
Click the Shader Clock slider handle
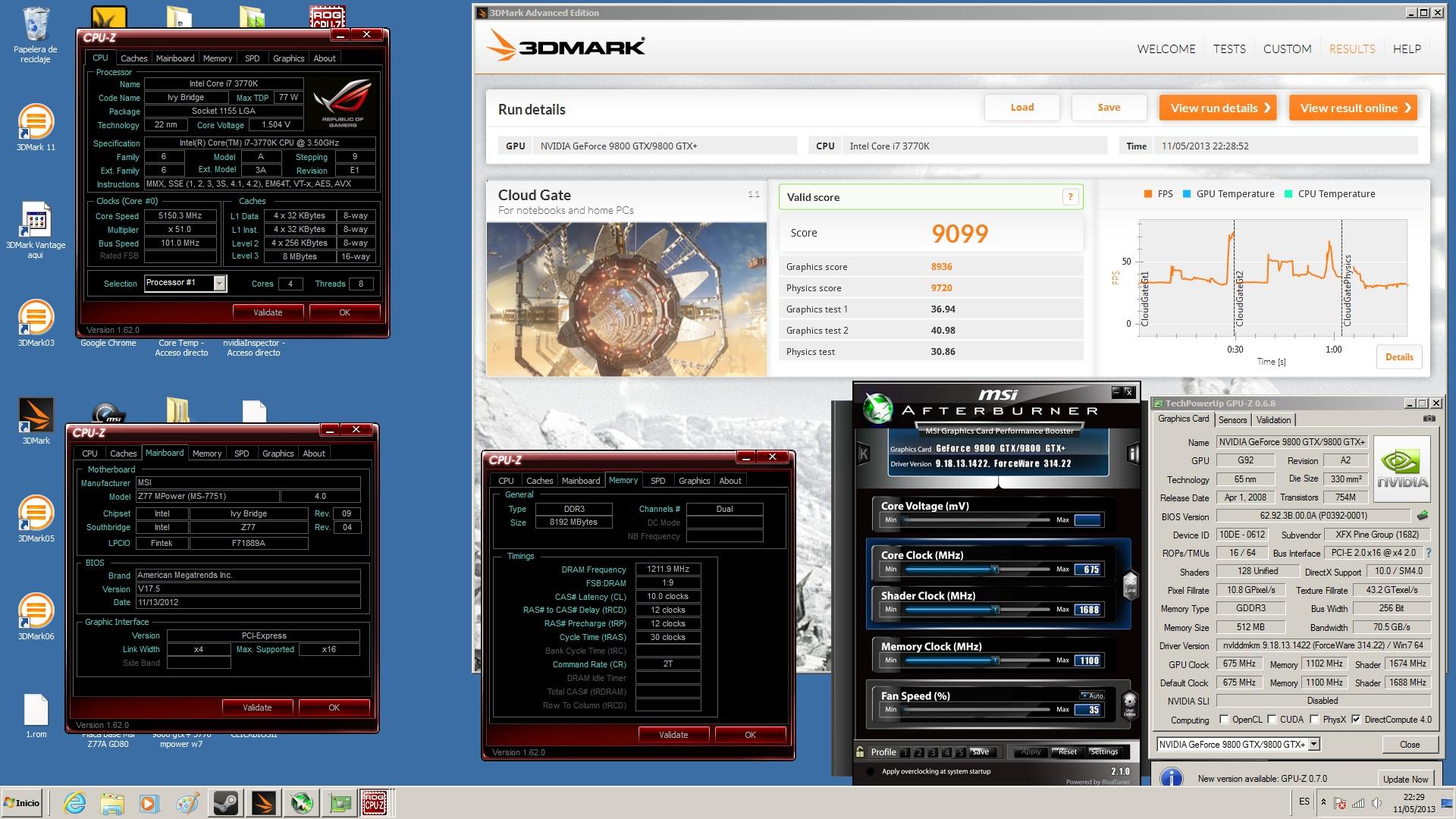click(995, 610)
